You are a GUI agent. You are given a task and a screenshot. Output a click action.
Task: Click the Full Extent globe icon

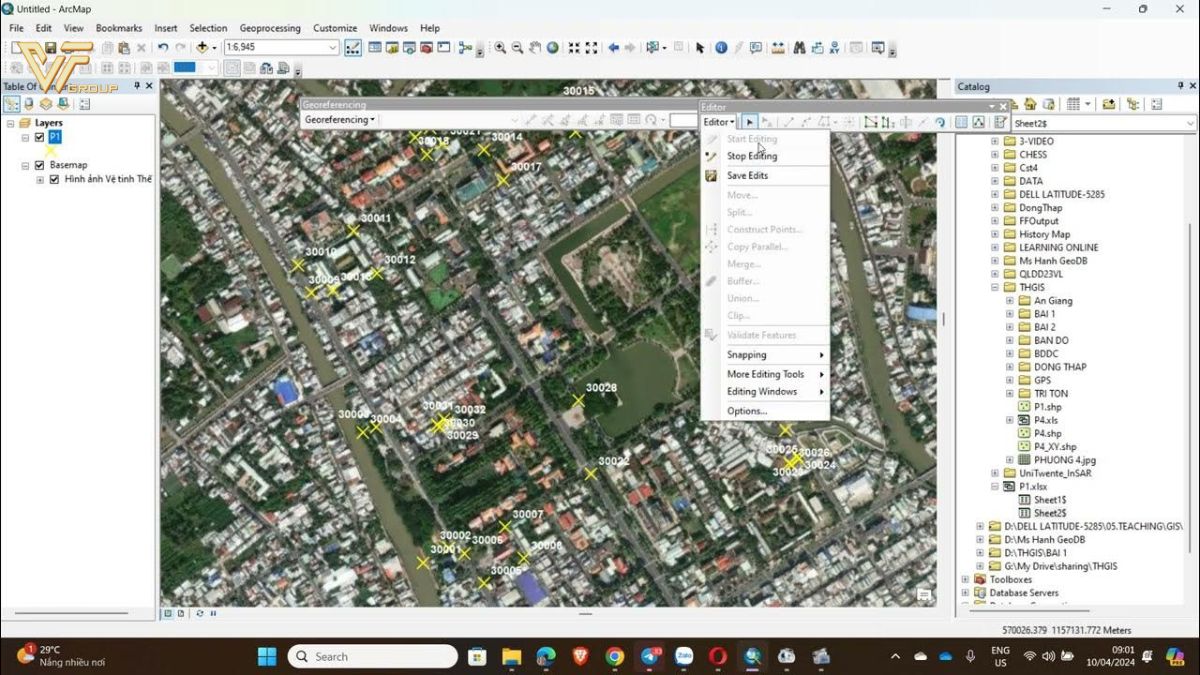(553, 47)
